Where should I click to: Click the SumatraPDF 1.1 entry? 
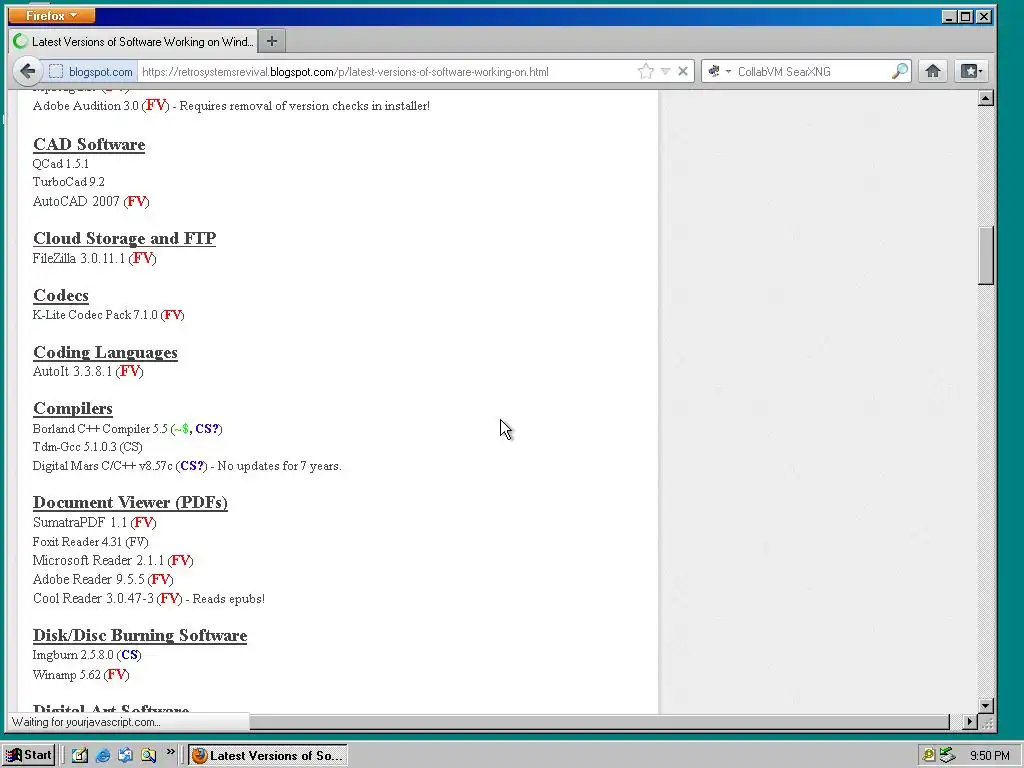pyautogui.click(x=95, y=522)
